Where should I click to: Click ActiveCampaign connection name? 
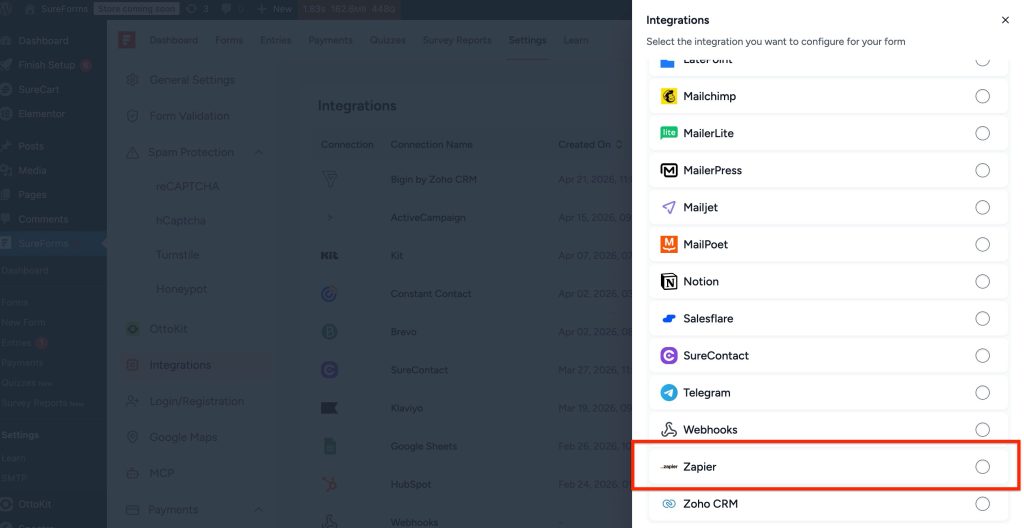428,218
